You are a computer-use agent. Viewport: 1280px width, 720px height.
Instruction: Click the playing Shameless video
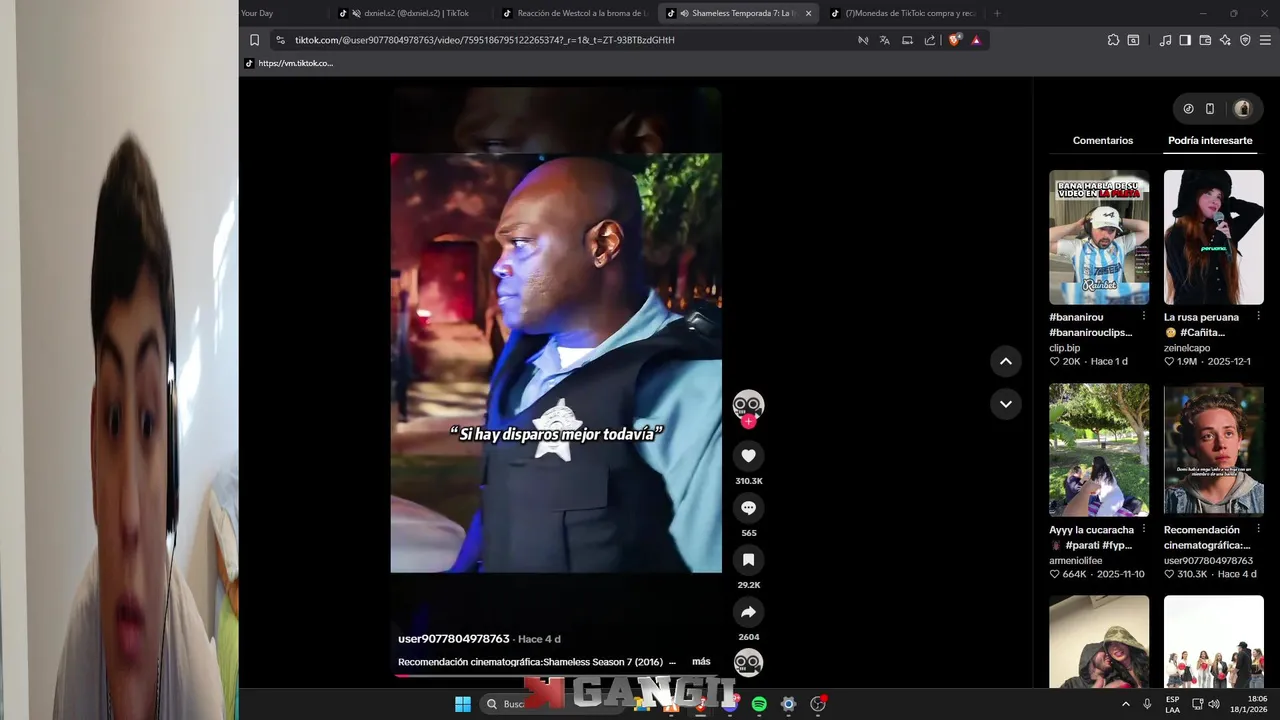(556, 362)
